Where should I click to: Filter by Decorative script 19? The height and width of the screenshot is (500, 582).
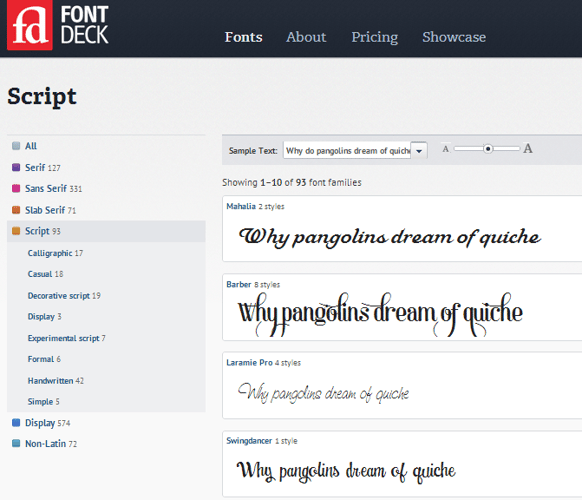coord(64,295)
